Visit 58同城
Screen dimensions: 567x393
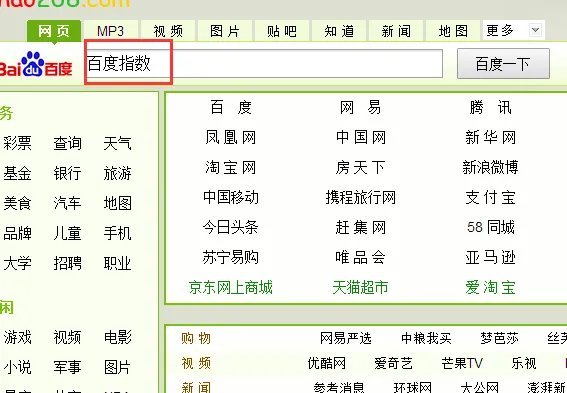coord(491,227)
